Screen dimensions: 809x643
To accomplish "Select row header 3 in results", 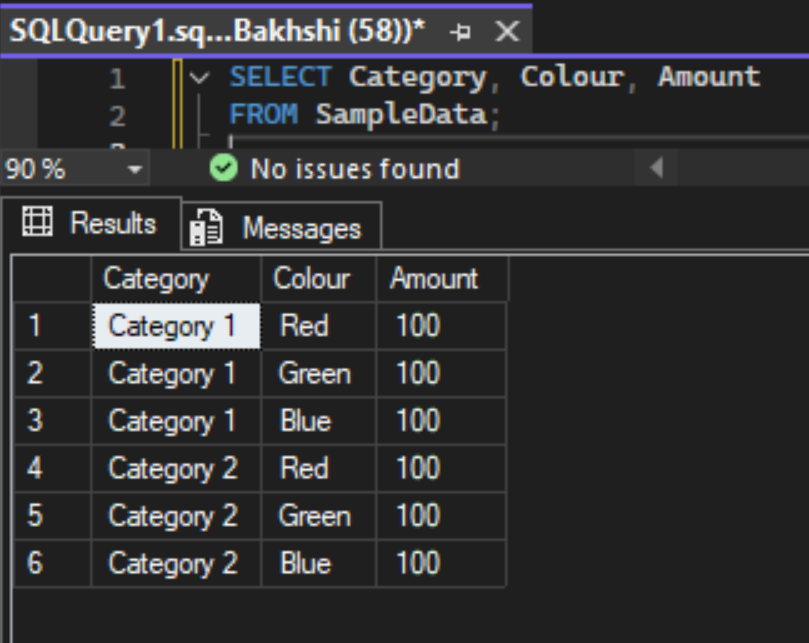I will pyautogui.click(x=52, y=421).
